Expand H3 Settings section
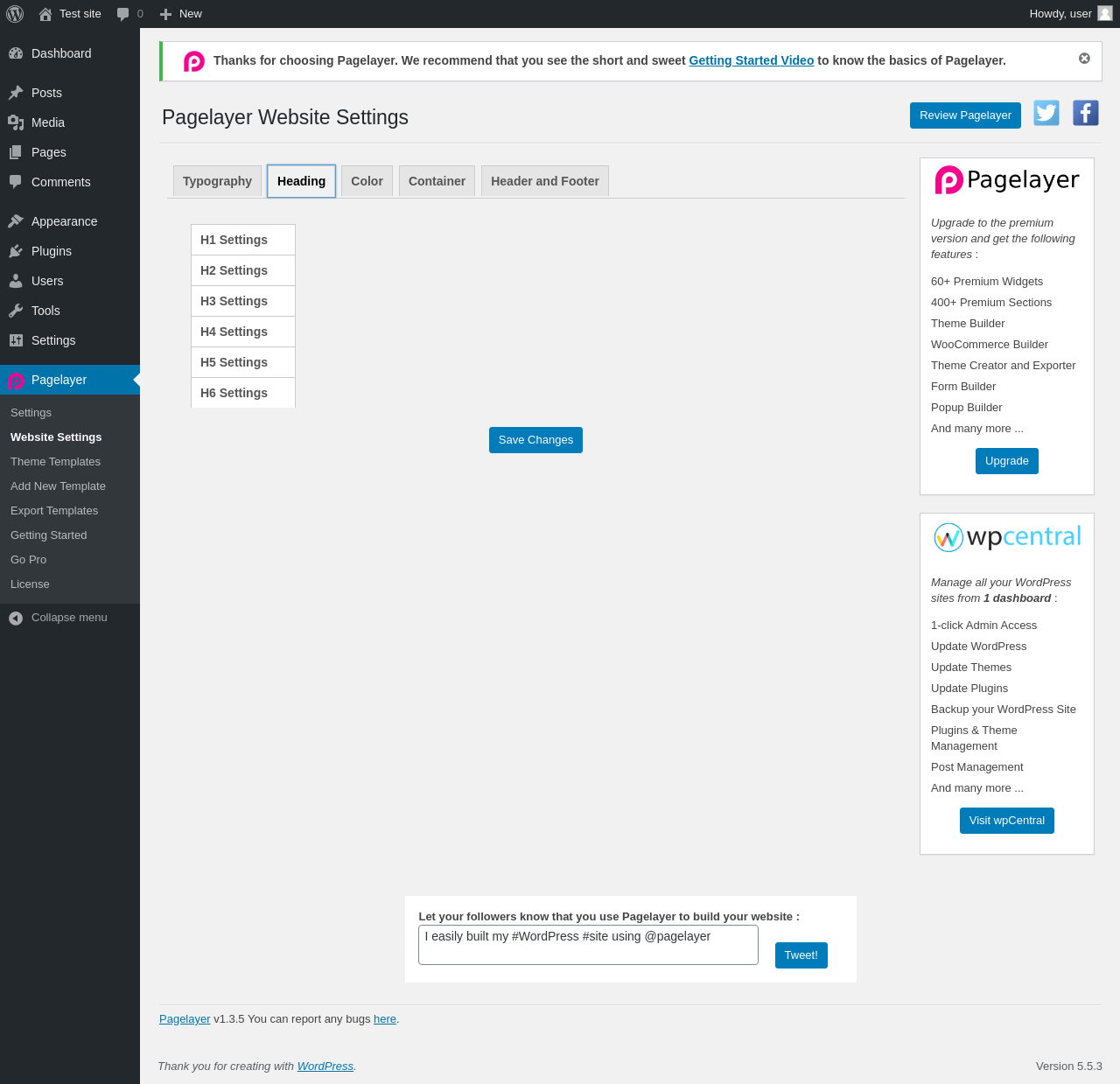The width and height of the screenshot is (1120, 1084). coord(243,301)
